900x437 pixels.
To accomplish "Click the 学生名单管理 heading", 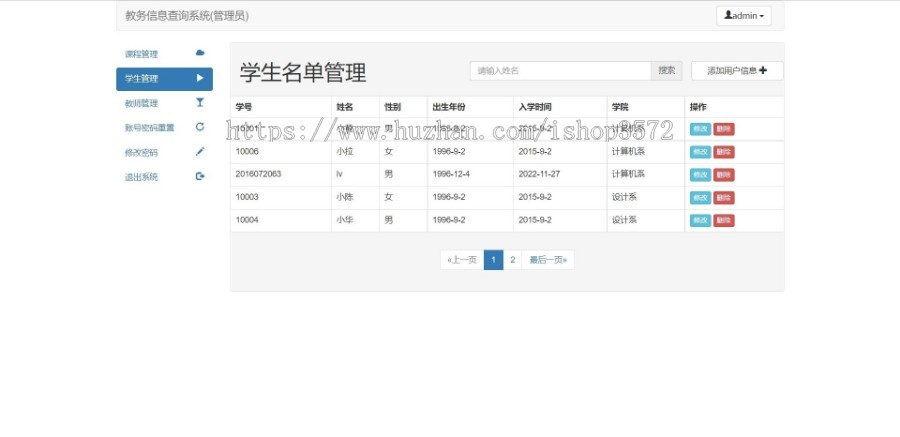I will [x=303, y=73].
